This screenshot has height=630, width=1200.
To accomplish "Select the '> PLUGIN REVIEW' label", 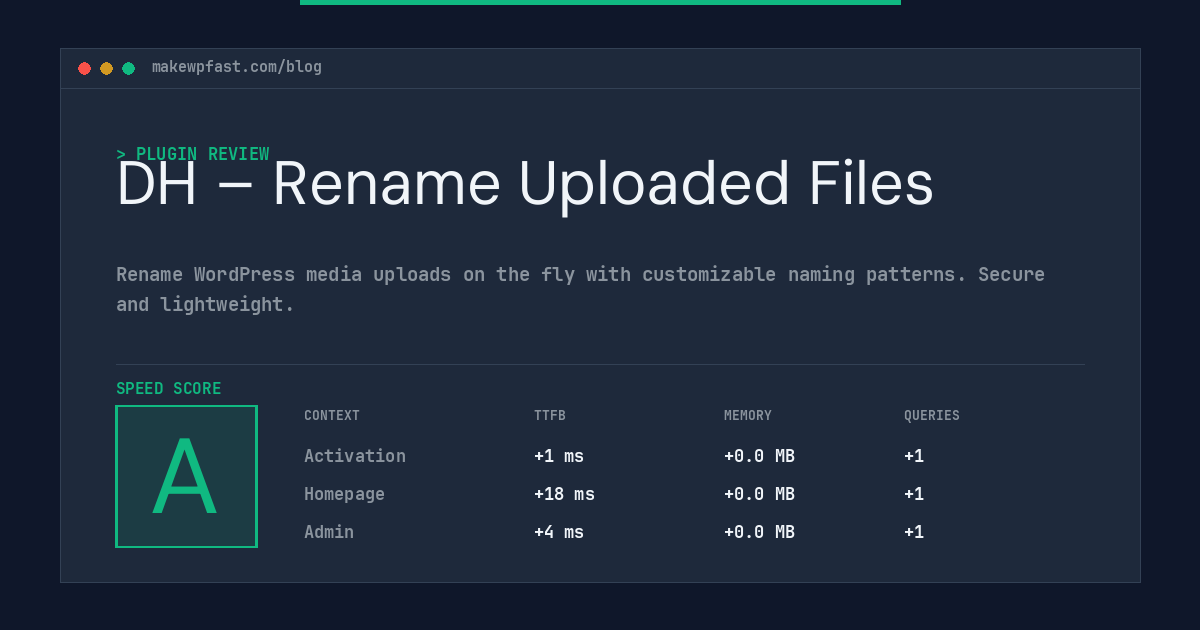I will [193, 154].
